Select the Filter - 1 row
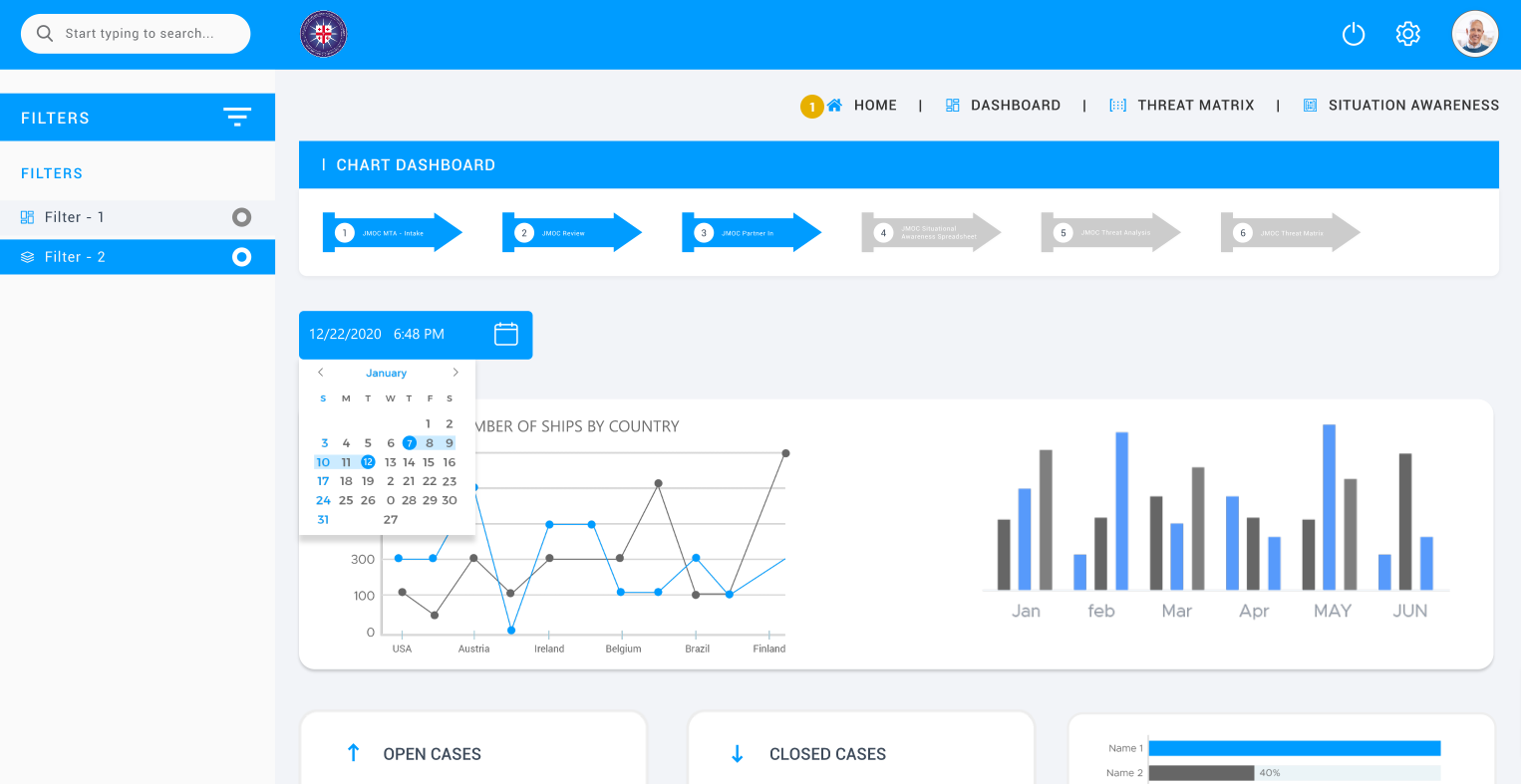This screenshot has height=784, width=1521. (138, 217)
